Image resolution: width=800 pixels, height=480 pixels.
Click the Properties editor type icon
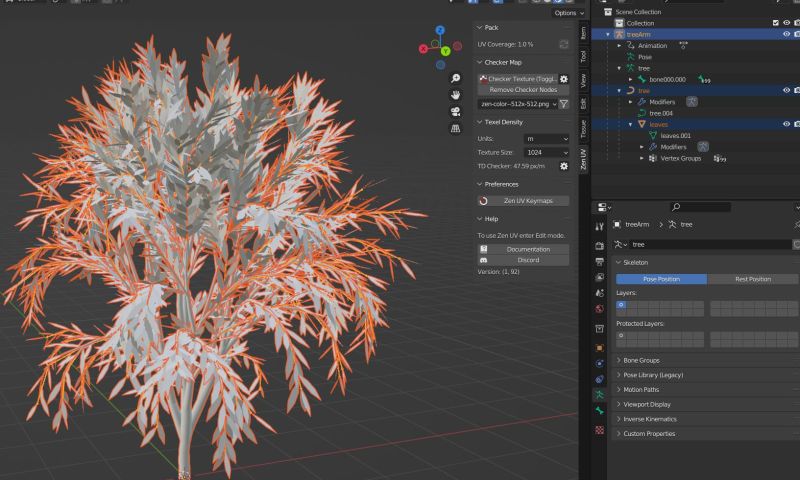point(605,207)
